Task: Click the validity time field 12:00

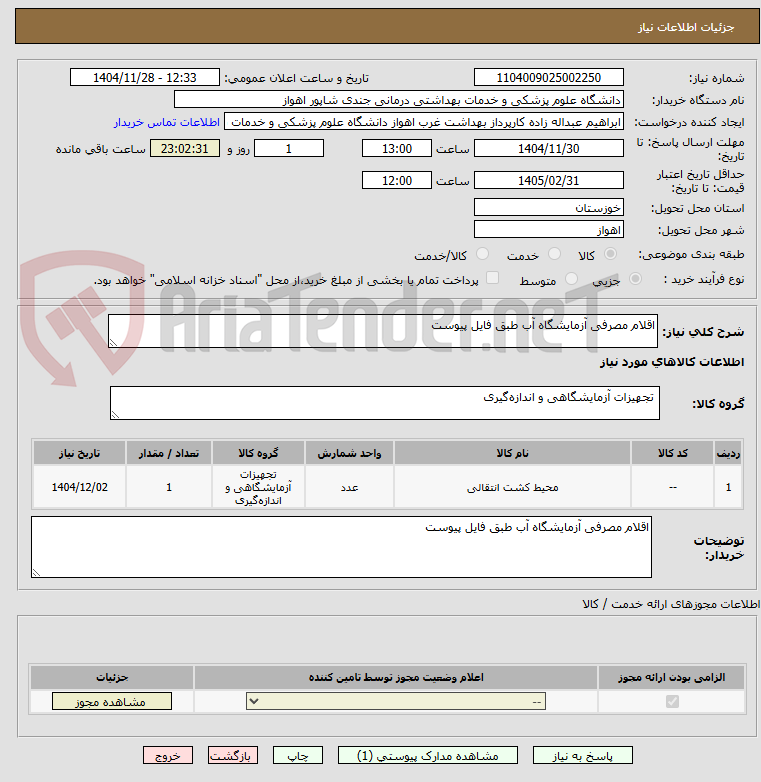Action: [x=396, y=180]
